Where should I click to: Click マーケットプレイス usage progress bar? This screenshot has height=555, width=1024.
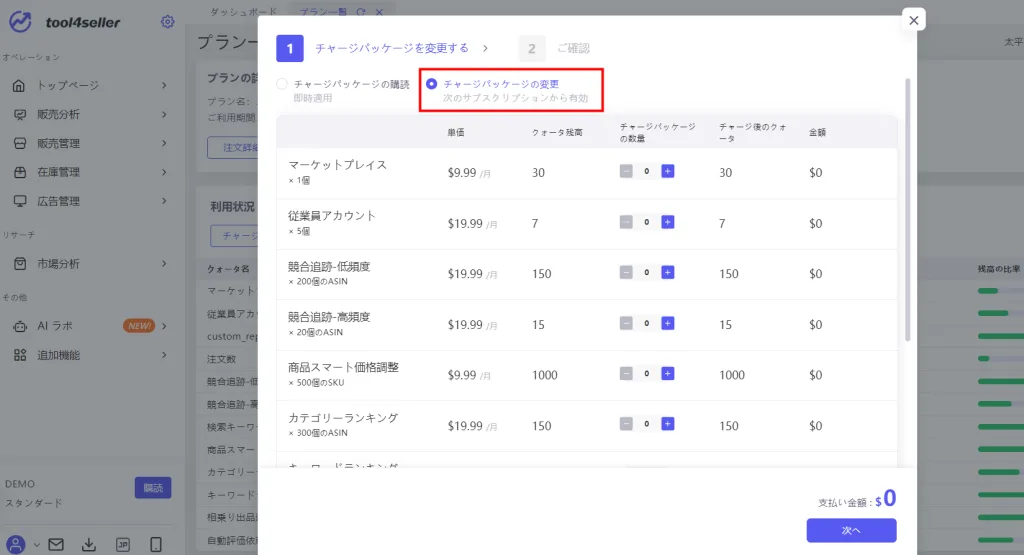pos(1000,291)
